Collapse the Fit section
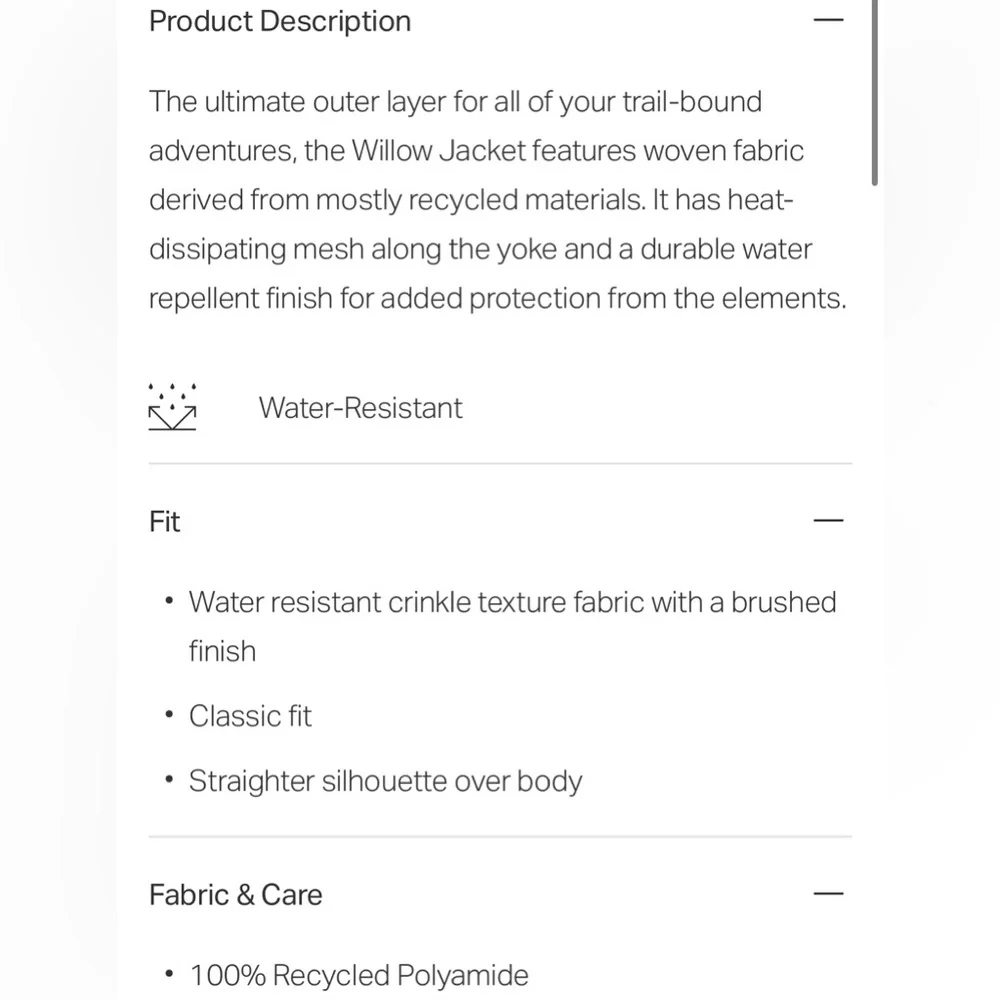Screen dimensions: 1000x1000 click(828, 521)
